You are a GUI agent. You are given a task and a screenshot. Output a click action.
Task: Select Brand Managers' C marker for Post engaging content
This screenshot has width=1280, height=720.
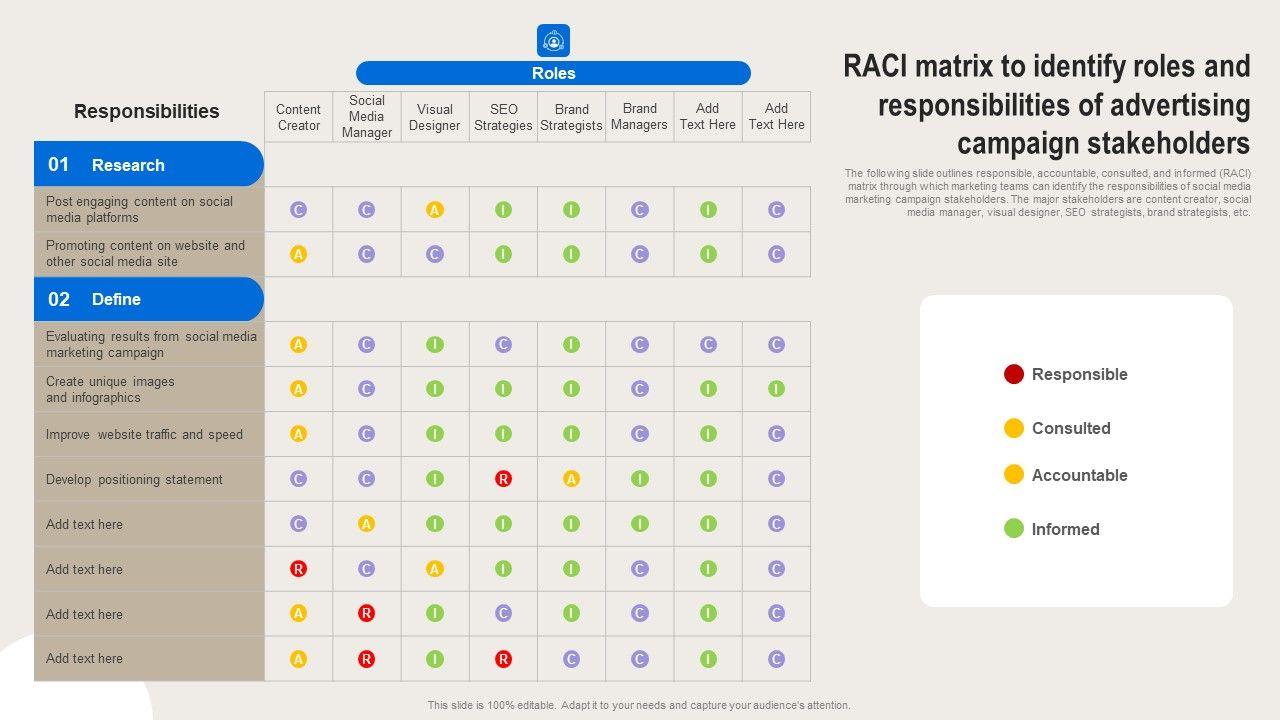point(640,210)
